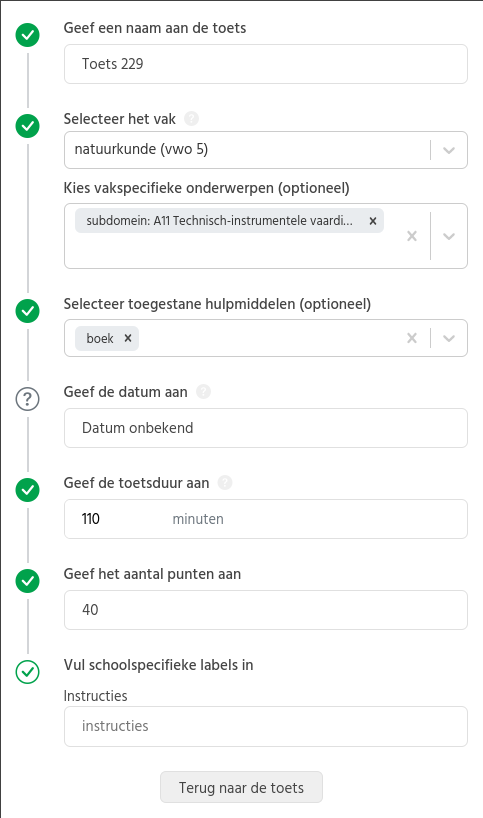Expand the vakspecifieke onderwerpen dropdown

pos(449,236)
